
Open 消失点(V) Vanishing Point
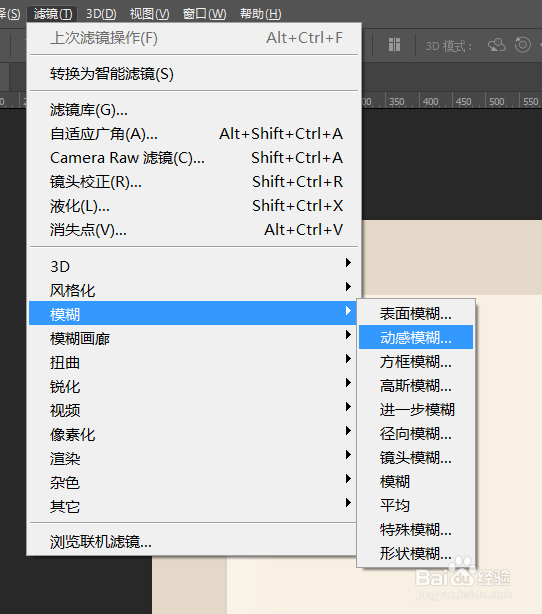tap(194, 230)
